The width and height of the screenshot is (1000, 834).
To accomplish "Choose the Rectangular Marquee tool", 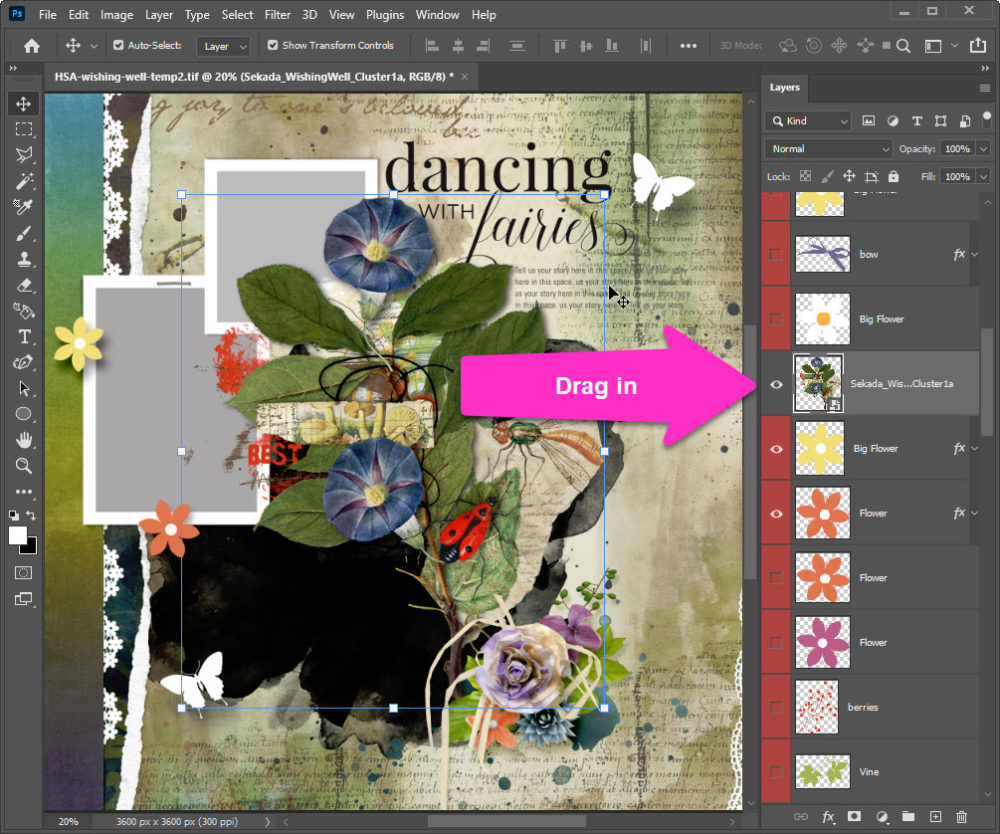I will point(24,129).
